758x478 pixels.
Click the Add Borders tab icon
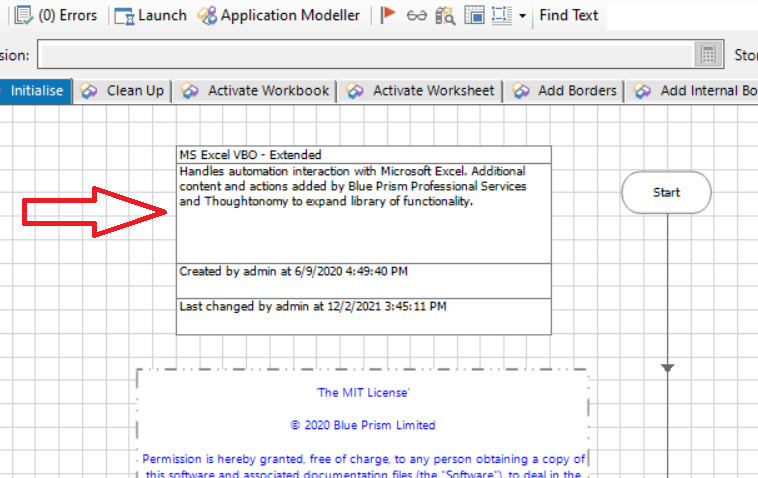(521, 91)
